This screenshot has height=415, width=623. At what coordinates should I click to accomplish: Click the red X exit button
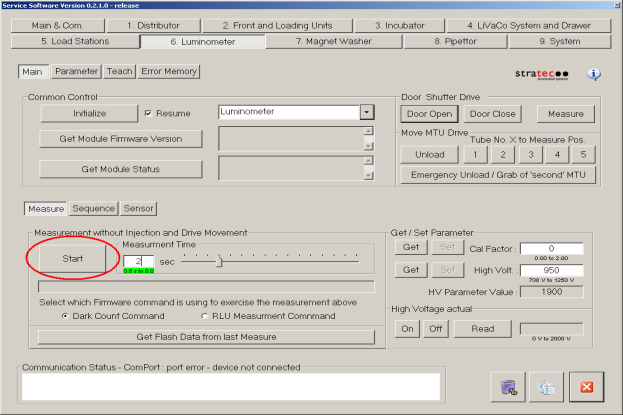click(586, 387)
